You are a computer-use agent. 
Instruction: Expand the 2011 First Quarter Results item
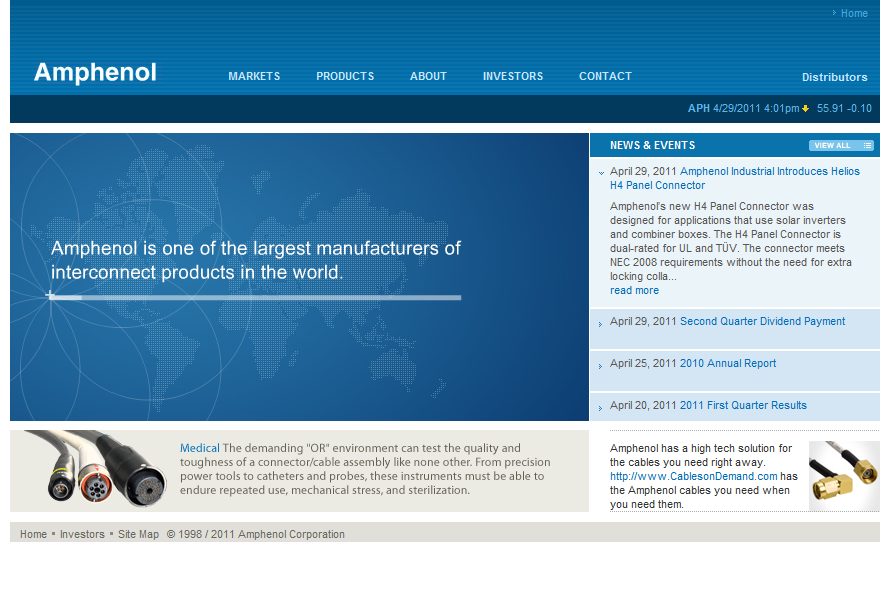click(x=601, y=409)
